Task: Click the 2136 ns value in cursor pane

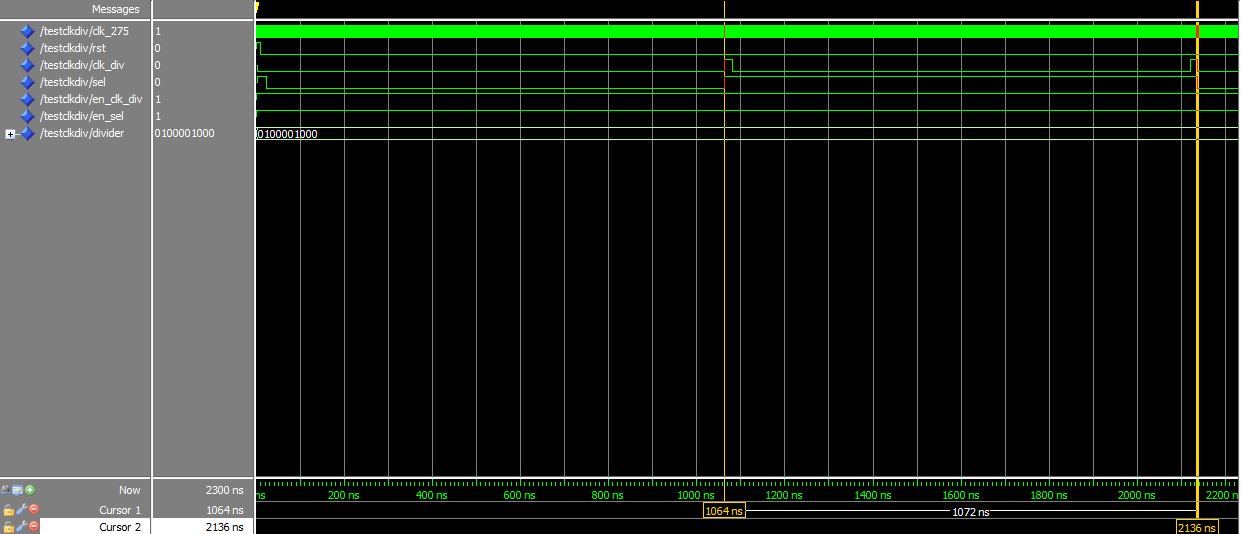Action: click(x=226, y=527)
